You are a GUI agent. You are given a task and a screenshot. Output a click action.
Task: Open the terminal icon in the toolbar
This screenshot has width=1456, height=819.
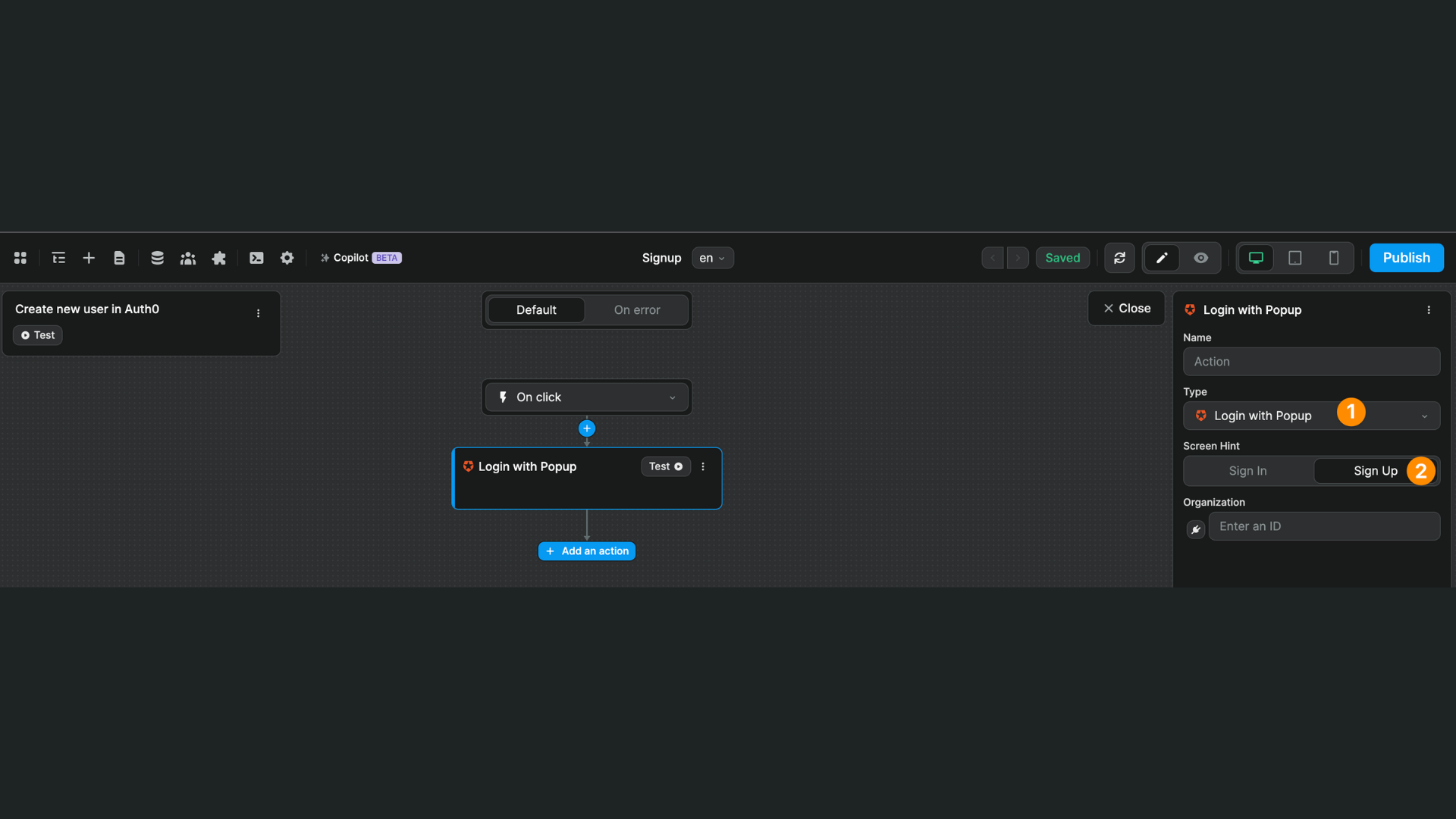[x=256, y=258]
